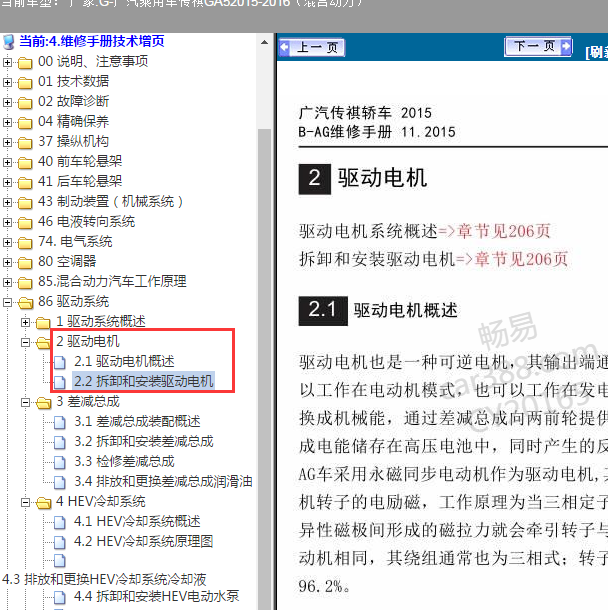The image size is (608, 610).
Task: Open '3.1 差减总成装配概述' document
Action: (x=137, y=421)
